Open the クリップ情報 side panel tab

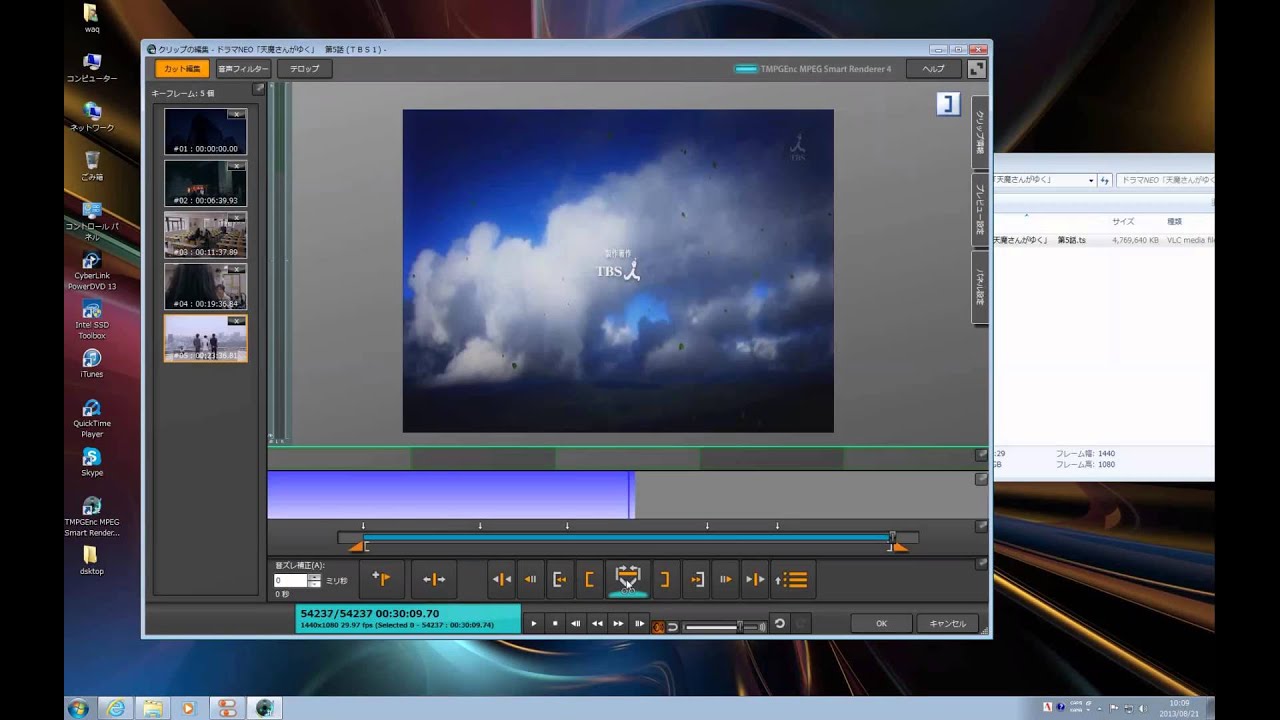point(979,131)
